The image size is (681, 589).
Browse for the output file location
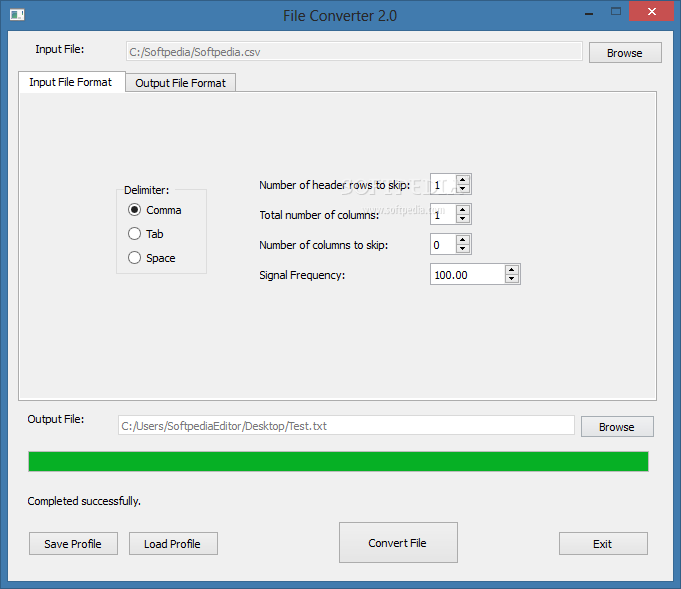coord(617,427)
